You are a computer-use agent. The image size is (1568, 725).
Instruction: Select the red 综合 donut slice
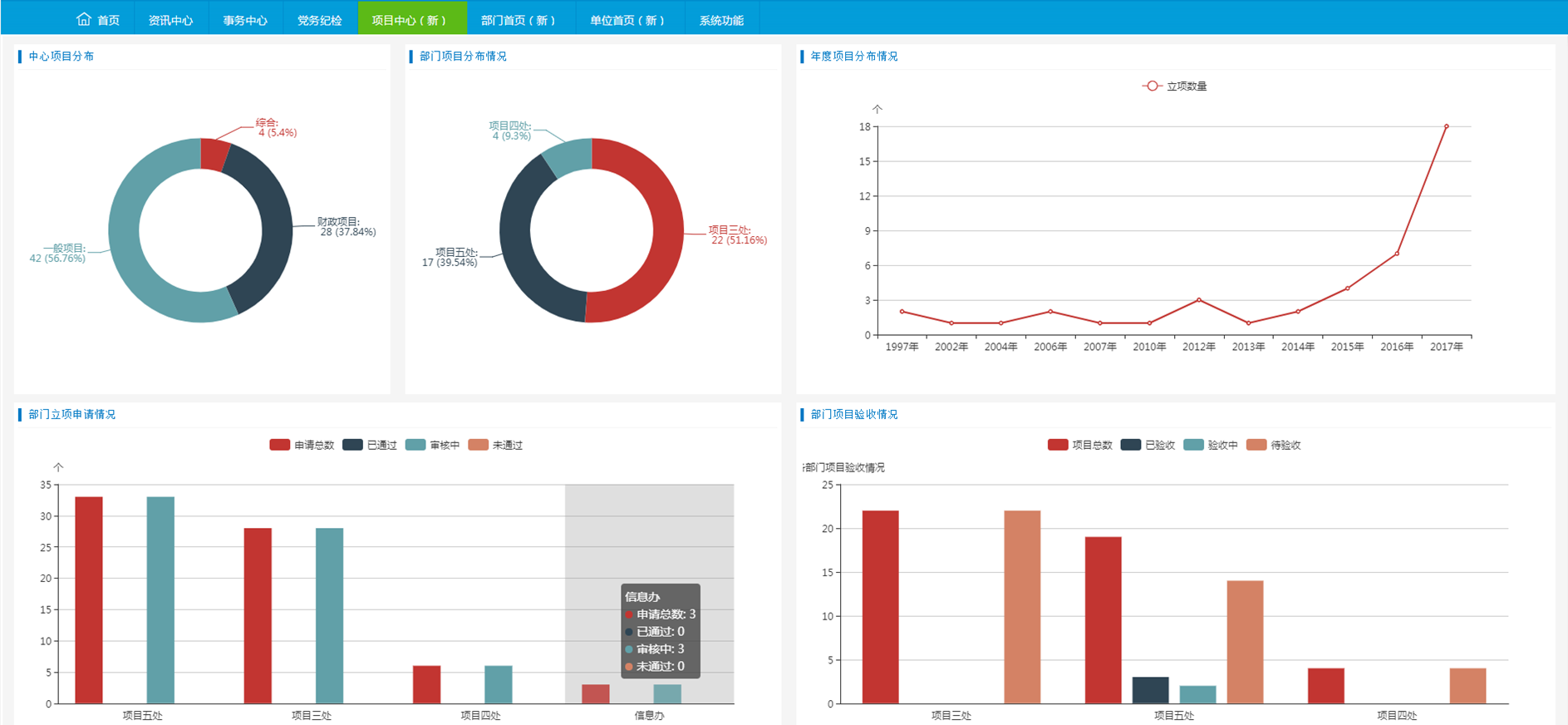[x=214, y=155]
